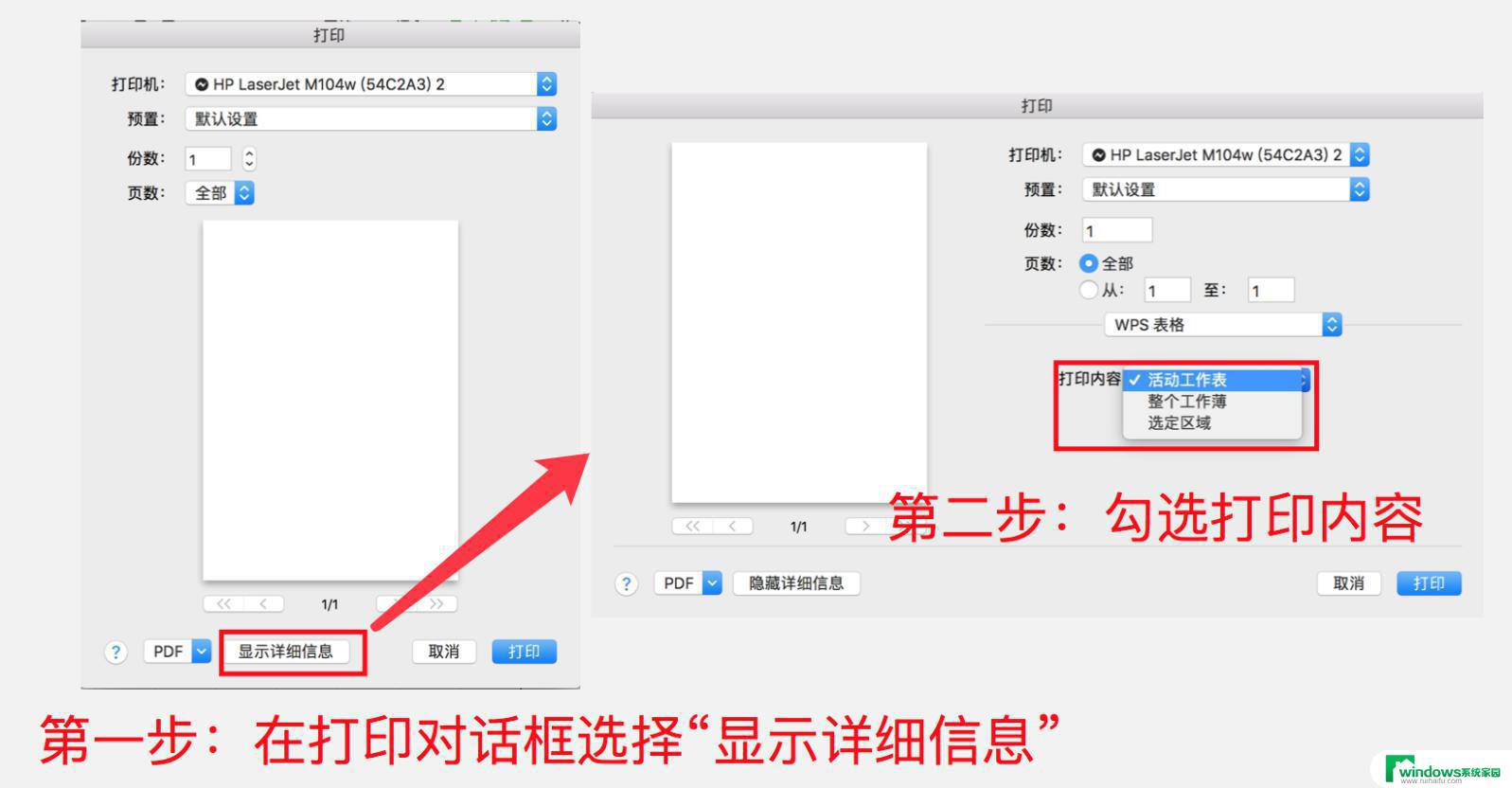This screenshot has width=1512, height=788.
Task: Open the presets 默认设置 dropdown in right dialog
Action: (x=1226, y=189)
